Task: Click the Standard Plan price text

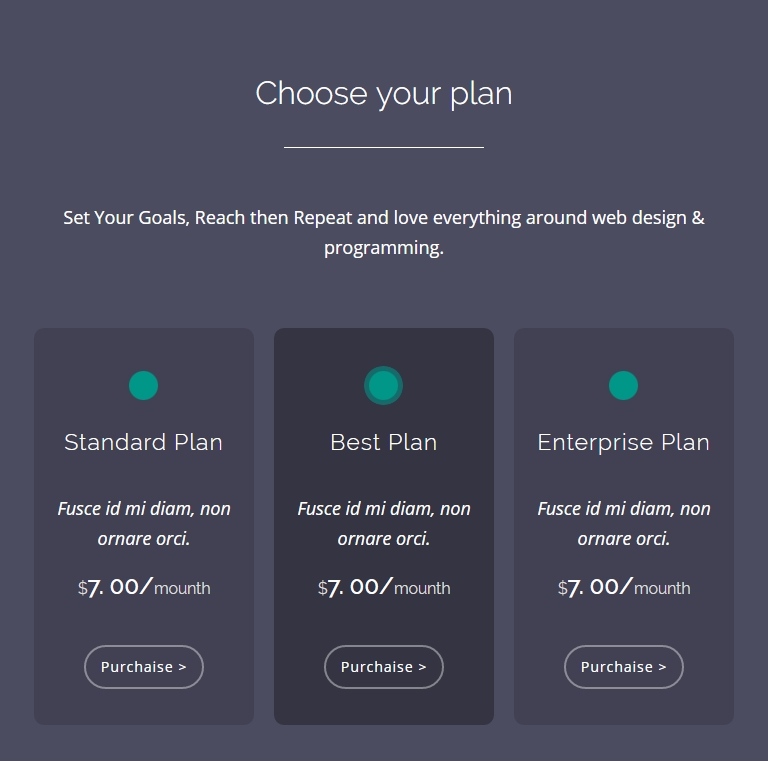Action: [144, 587]
